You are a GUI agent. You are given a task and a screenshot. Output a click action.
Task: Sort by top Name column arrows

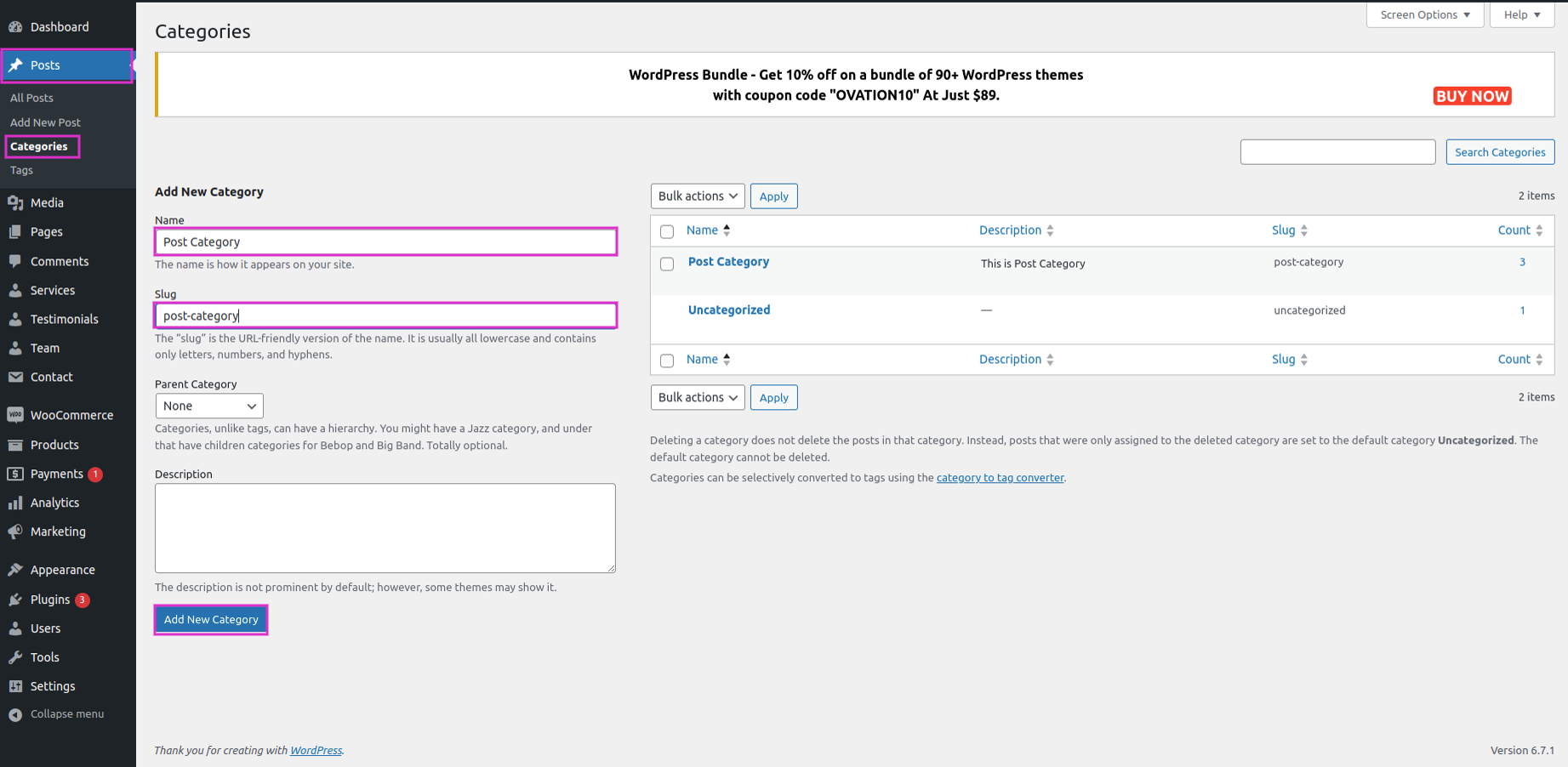pos(727,230)
